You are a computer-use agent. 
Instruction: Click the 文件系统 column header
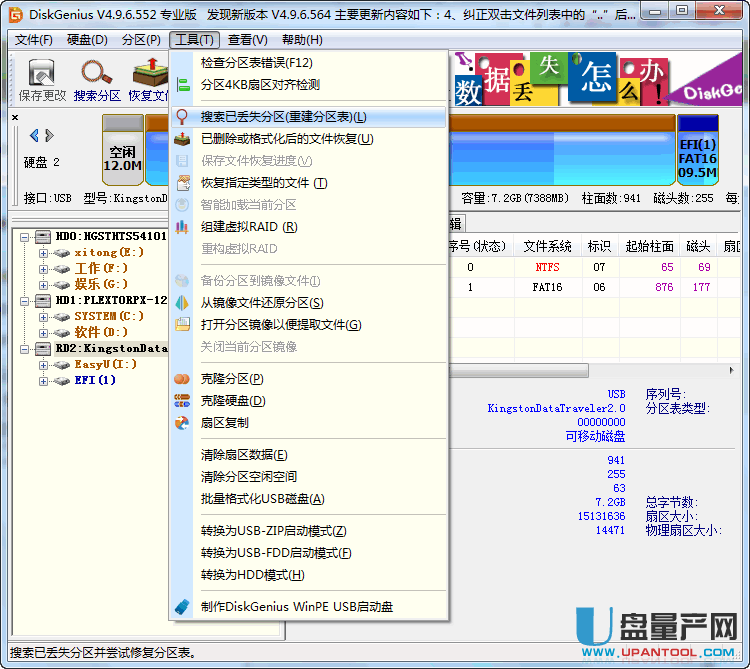(548, 246)
